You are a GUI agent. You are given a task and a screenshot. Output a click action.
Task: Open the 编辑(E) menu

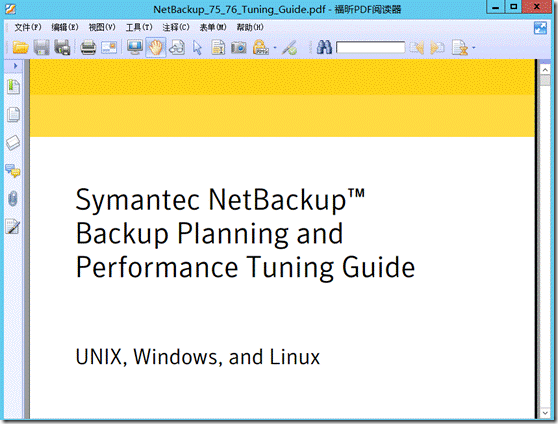(65, 27)
